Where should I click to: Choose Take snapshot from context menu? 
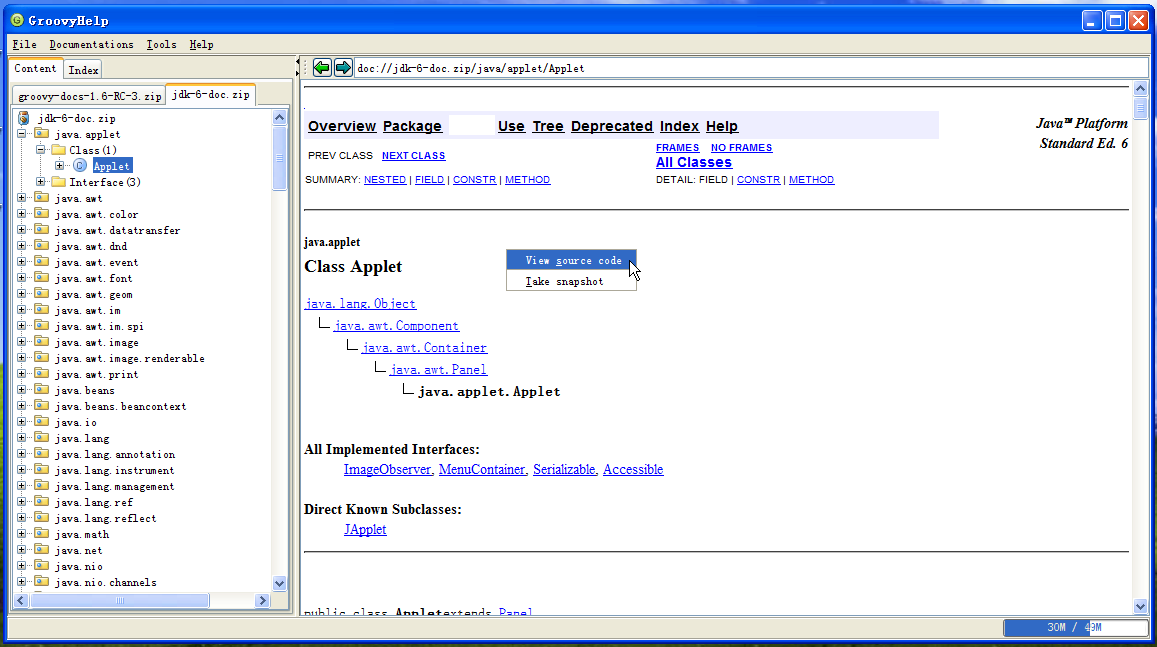[571, 281]
